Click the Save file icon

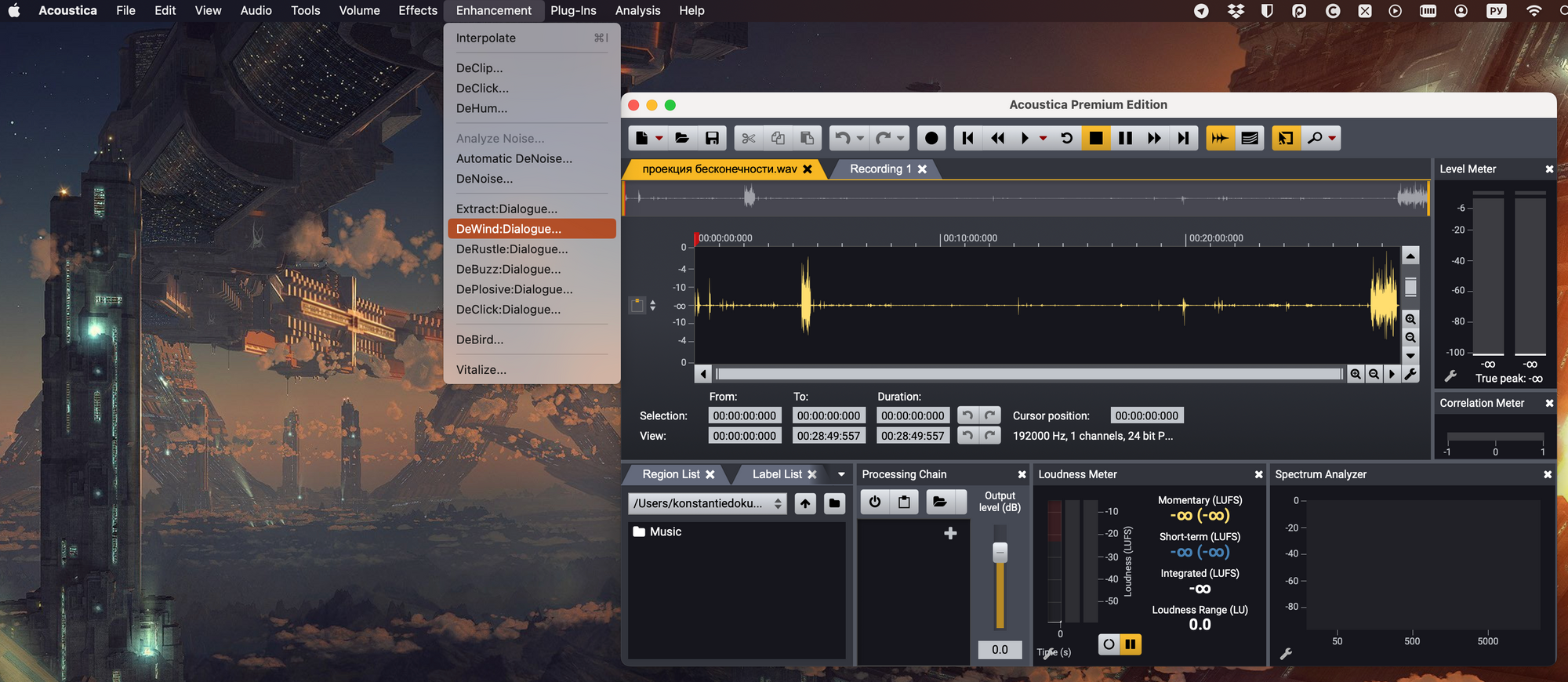[712, 138]
